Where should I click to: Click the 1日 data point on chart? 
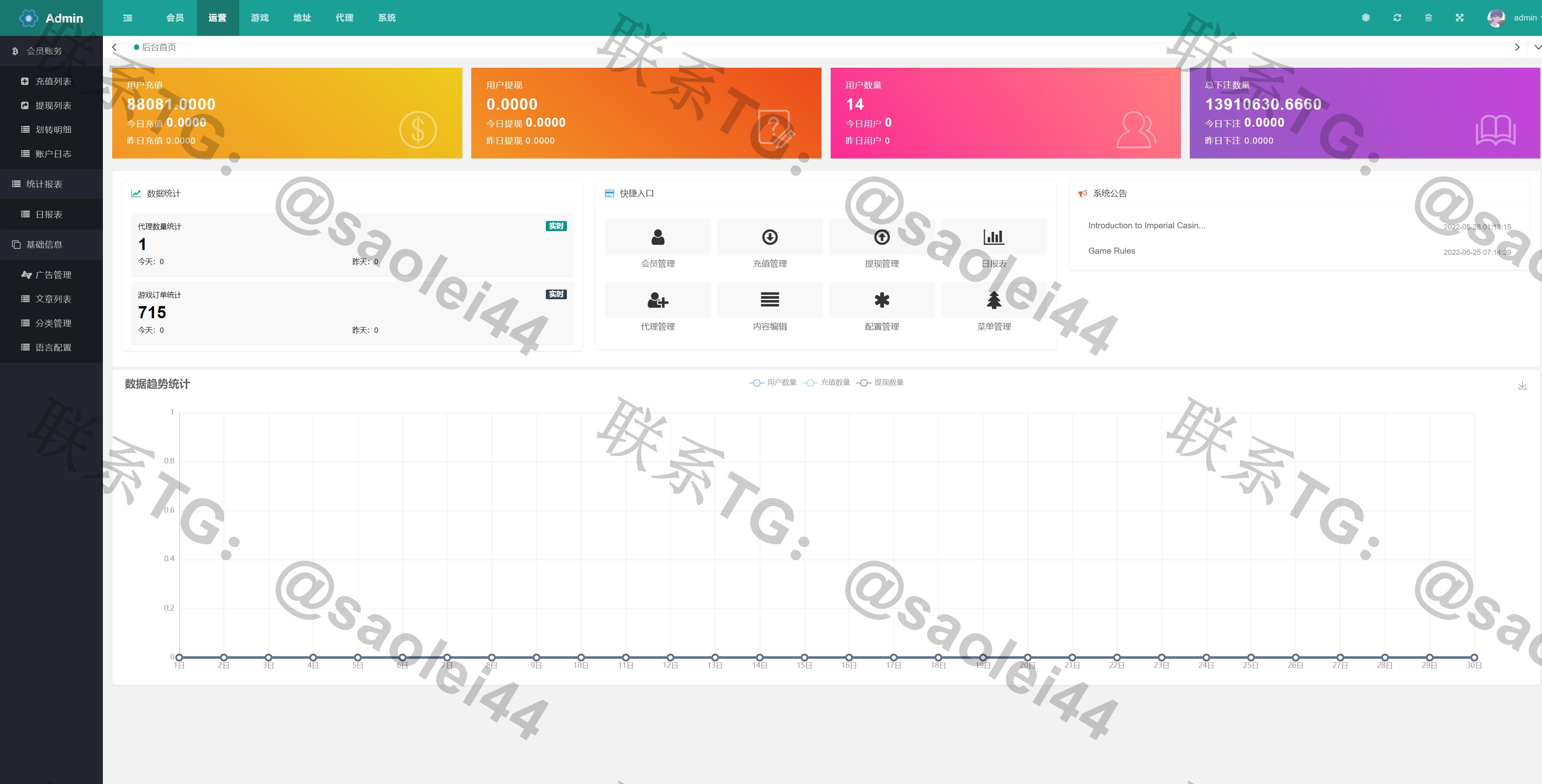pyautogui.click(x=179, y=657)
